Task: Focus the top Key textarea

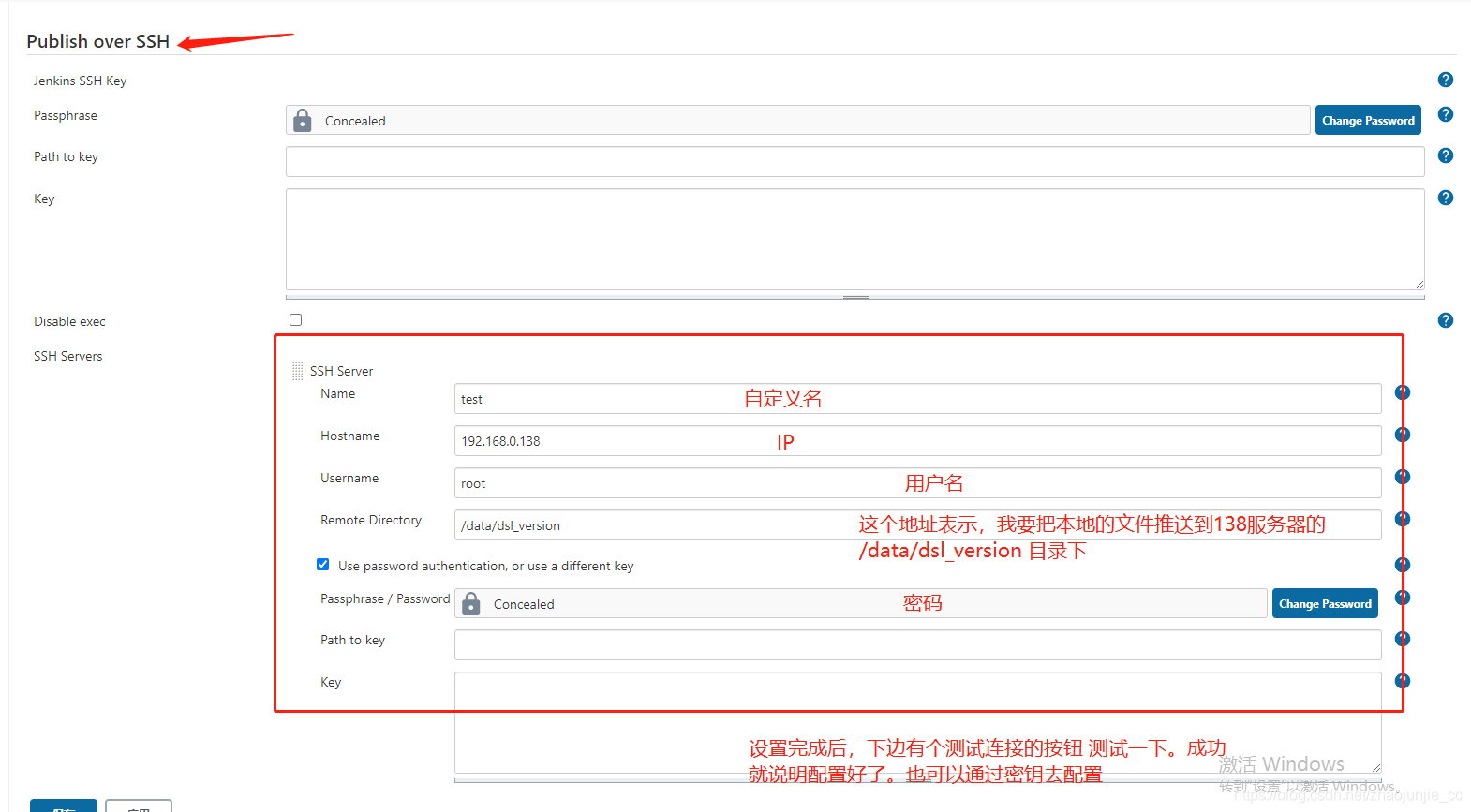Action: [x=855, y=239]
